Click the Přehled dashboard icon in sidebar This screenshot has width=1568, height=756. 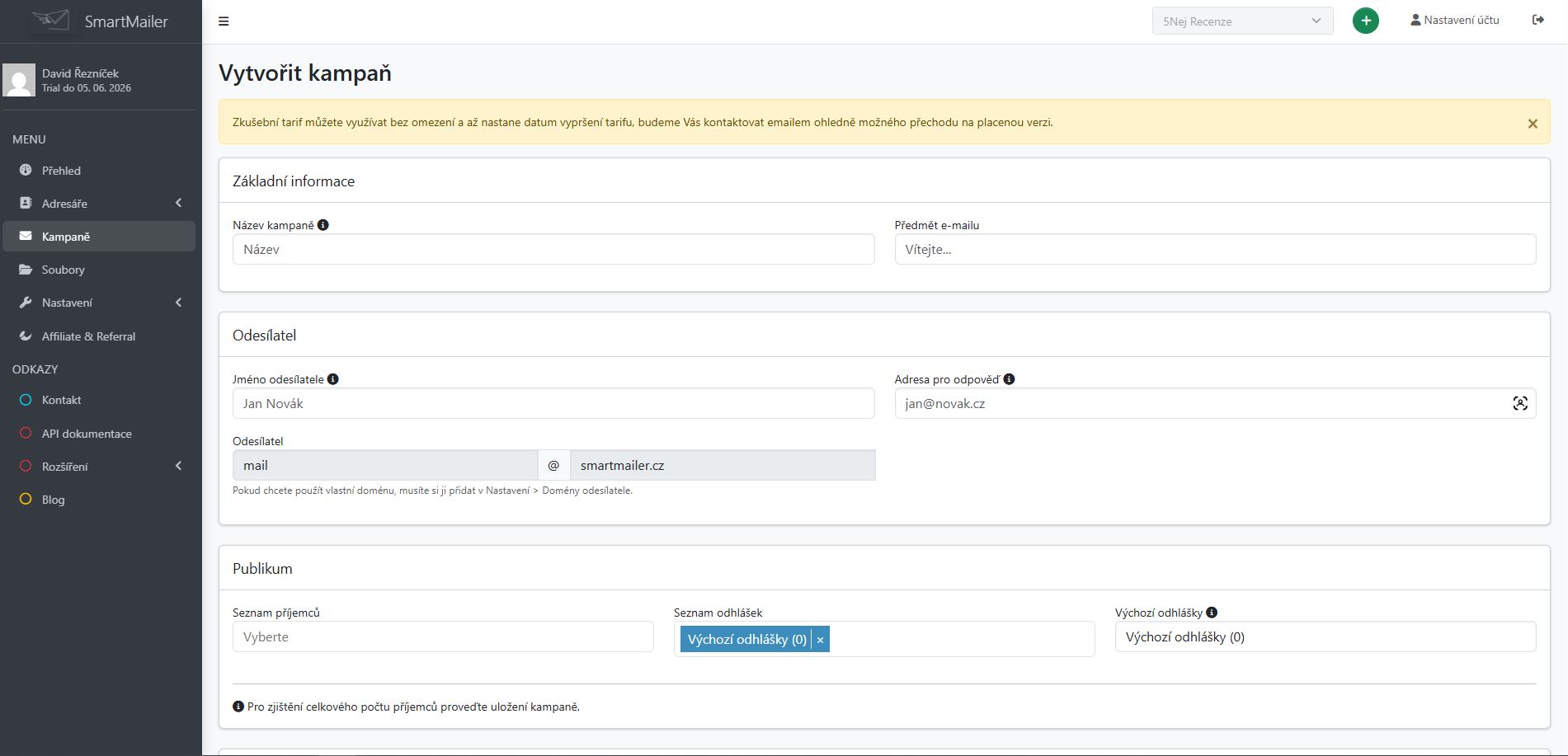[x=26, y=170]
